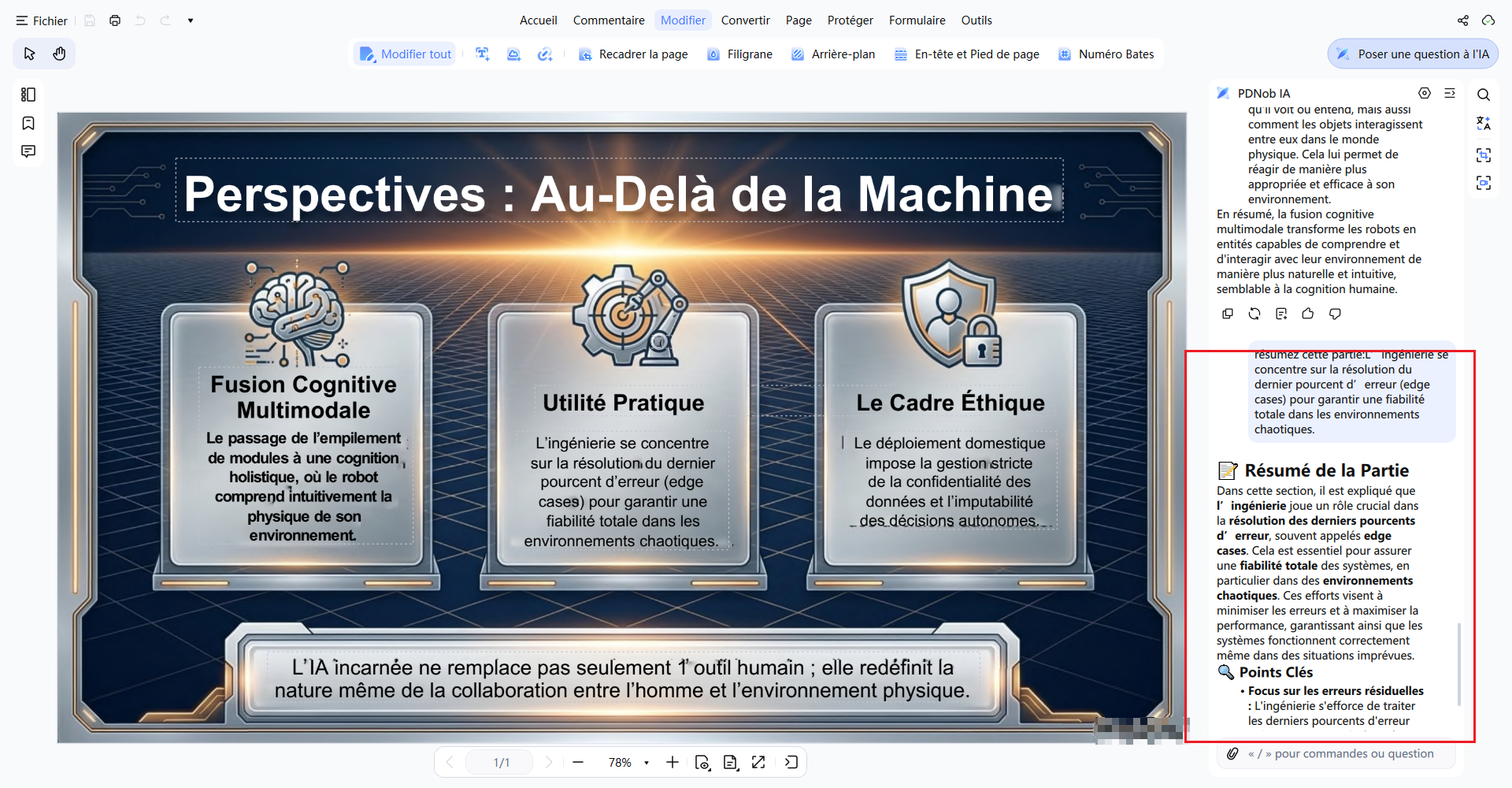This screenshot has width=1512, height=788.
Task: Switch to the Formulaire tab
Action: click(x=917, y=20)
